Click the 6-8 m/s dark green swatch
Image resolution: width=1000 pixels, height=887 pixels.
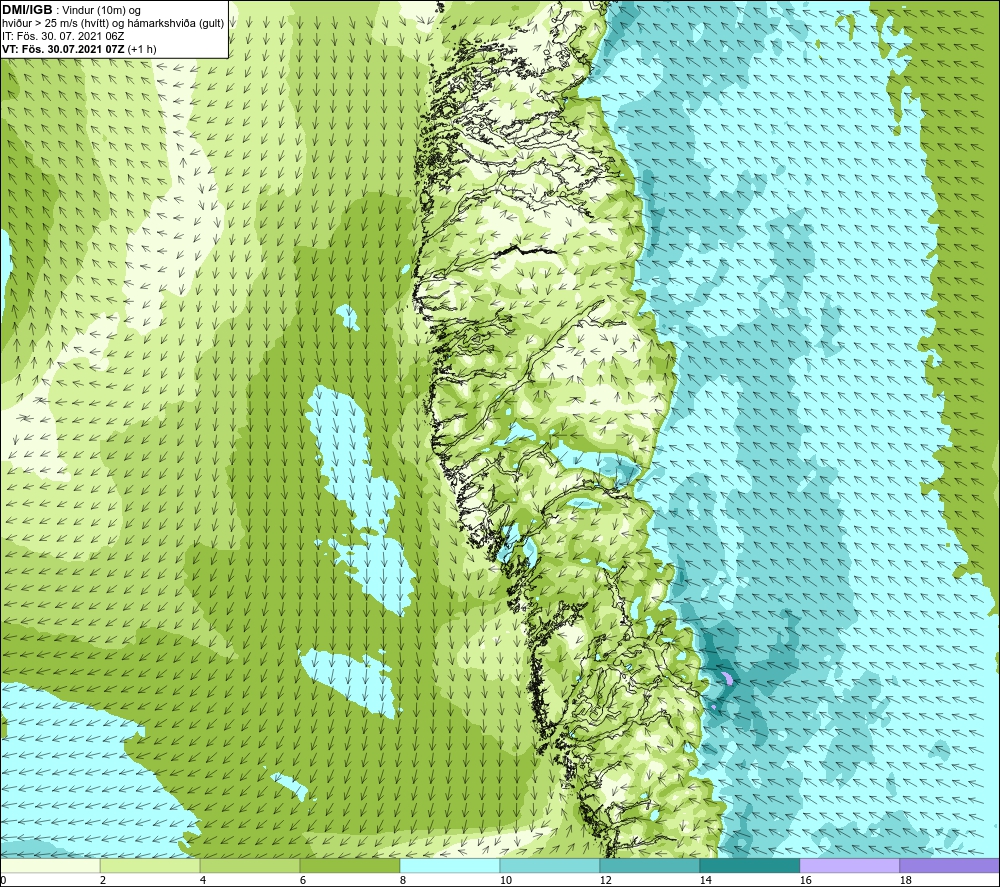pos(349,865)
